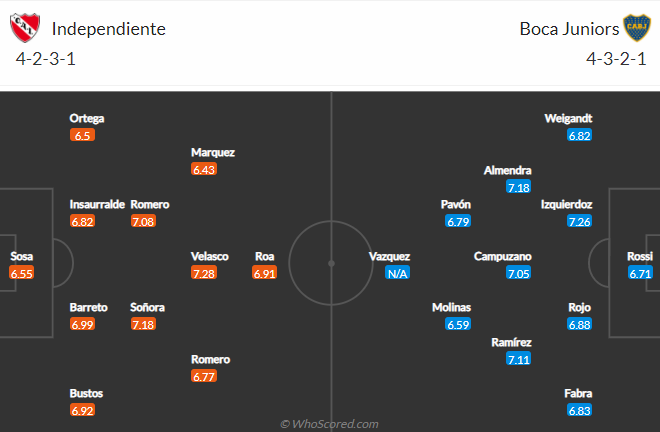Viewport: 660px width, 432px height.
Task: Click Vazquez's N/A rating badge
Action: 397,273
